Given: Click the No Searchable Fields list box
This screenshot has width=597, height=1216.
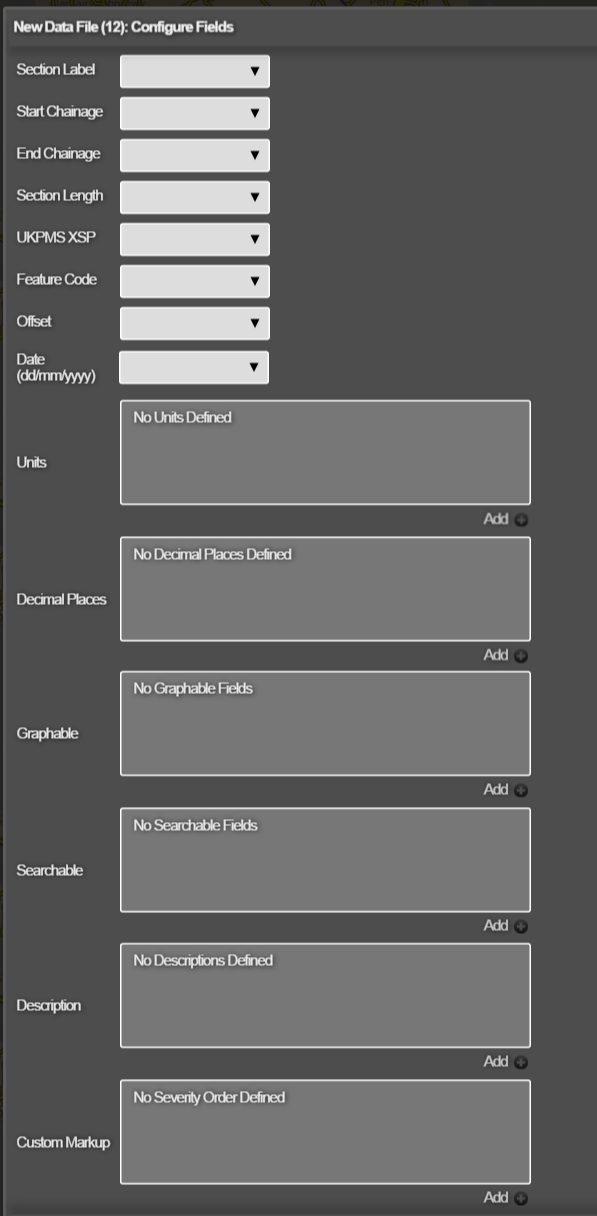Looking at the screenshot, I should tap(325, 860).
